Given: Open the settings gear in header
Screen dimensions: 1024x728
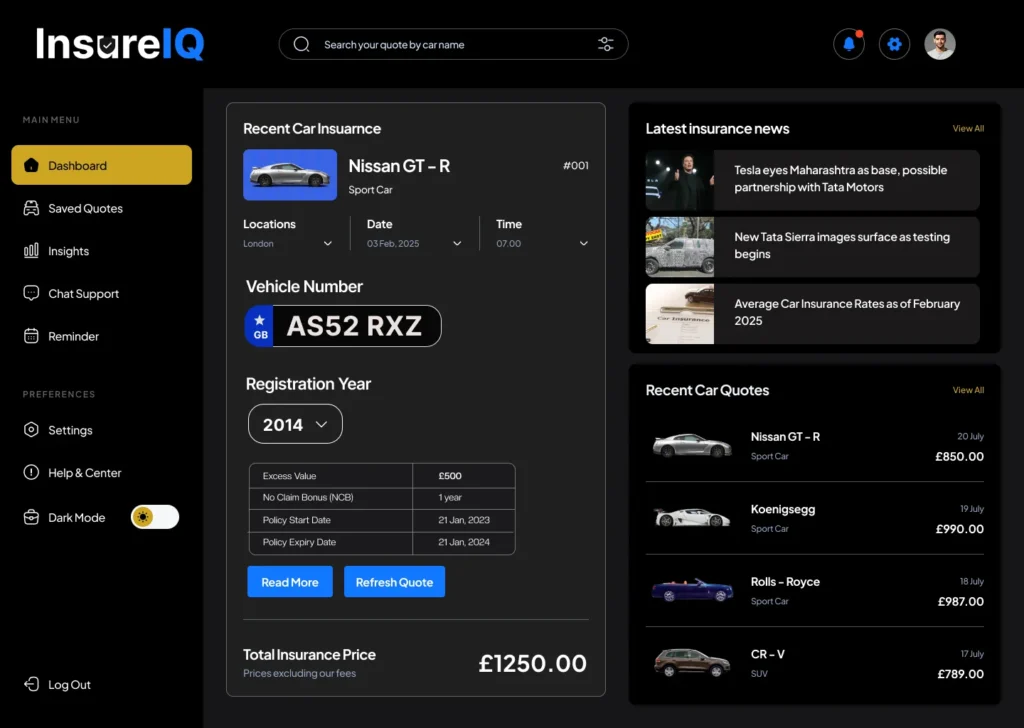Looking at the screenshot, I should point(894,44).
